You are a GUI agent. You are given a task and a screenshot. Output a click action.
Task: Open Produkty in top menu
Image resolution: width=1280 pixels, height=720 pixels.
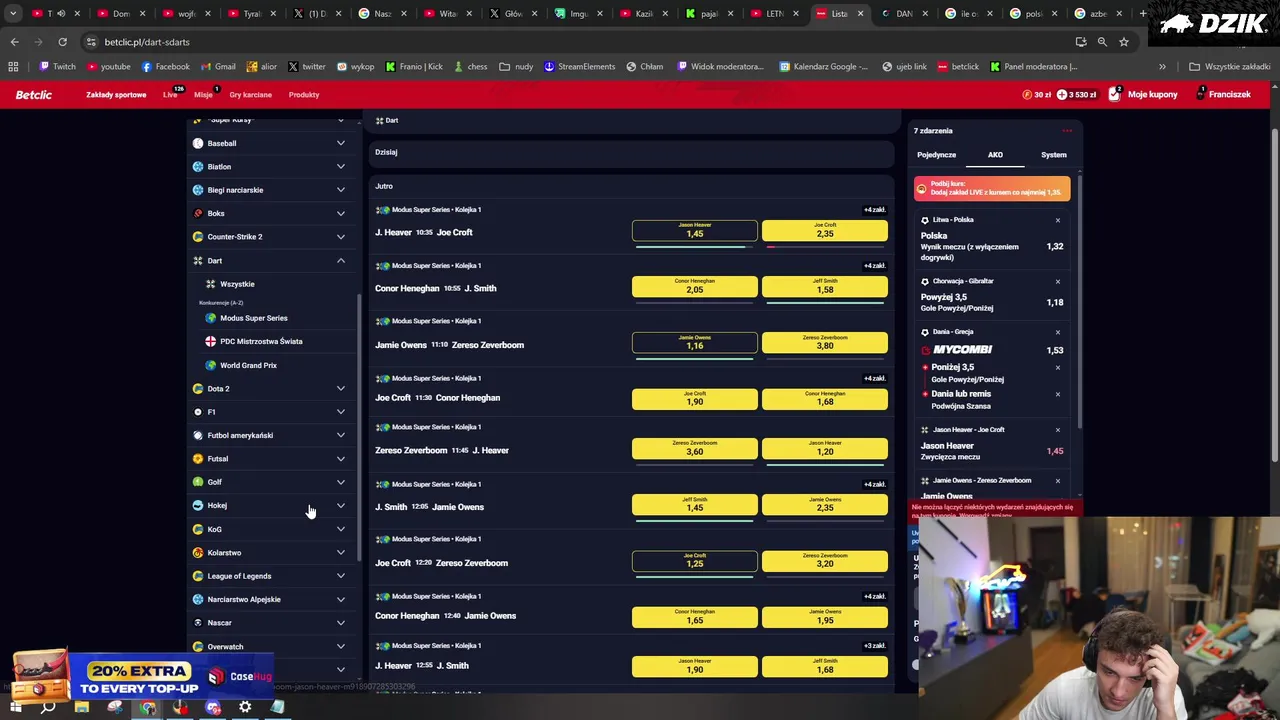tap(304, 95)
